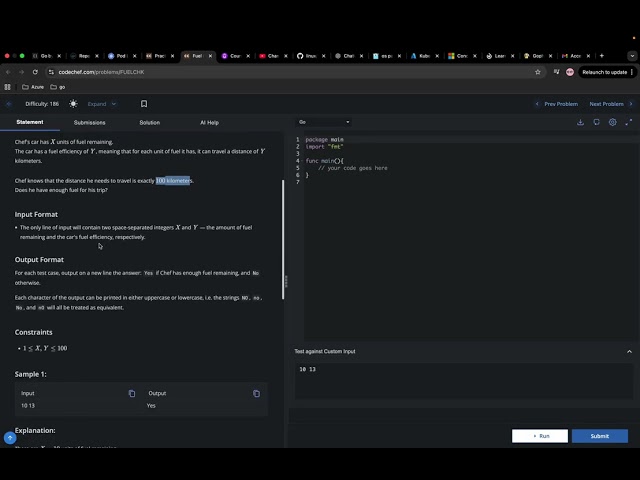This screenshot has width=640, height=480.
Task: Click the reset code icon above the editor
Action: click(596, 122)
